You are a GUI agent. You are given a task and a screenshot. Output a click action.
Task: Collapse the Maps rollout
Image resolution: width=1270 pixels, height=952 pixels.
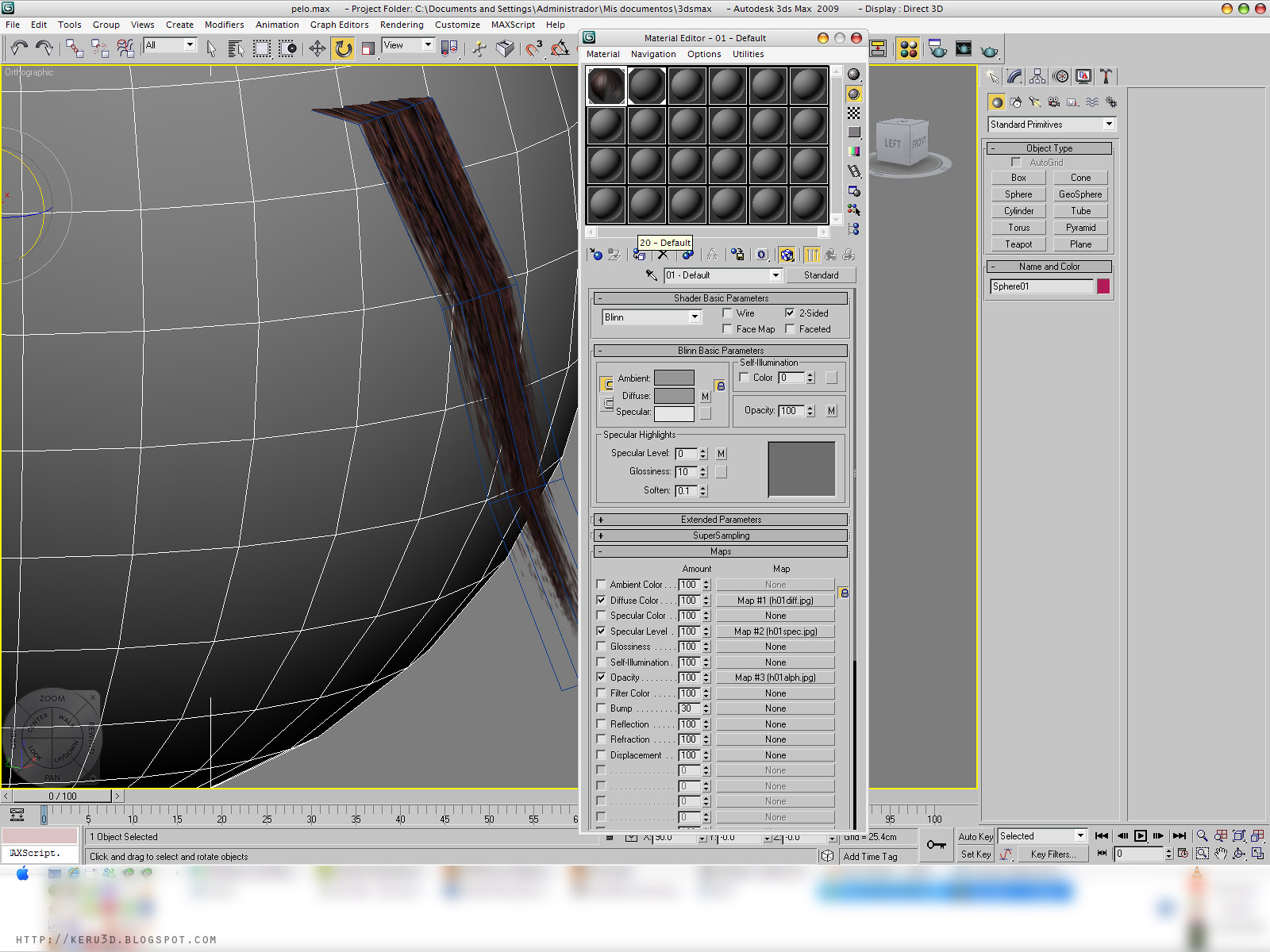721,551
